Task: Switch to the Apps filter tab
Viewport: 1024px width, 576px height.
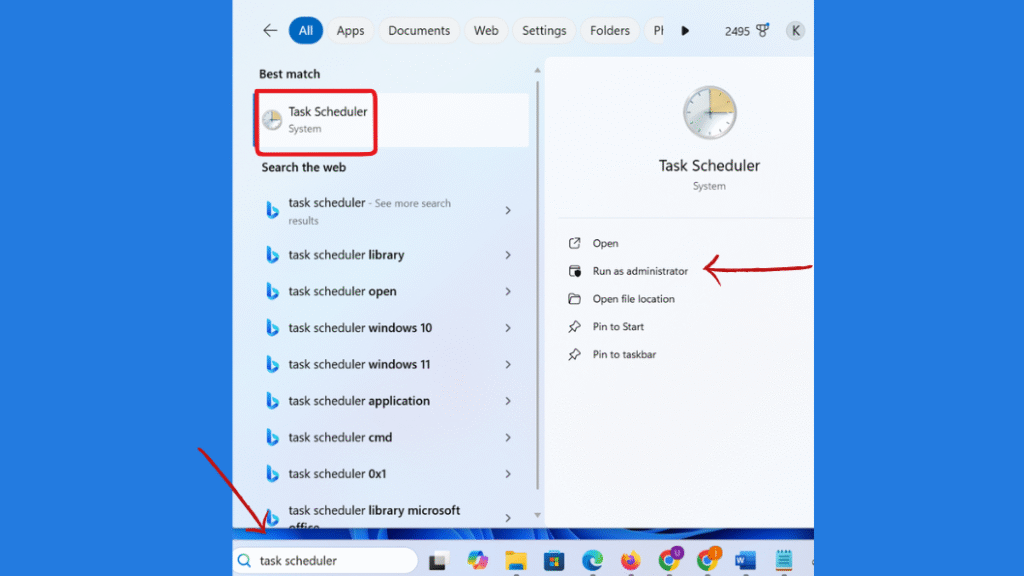Action: pyautogui.click(x=350, y=31)
